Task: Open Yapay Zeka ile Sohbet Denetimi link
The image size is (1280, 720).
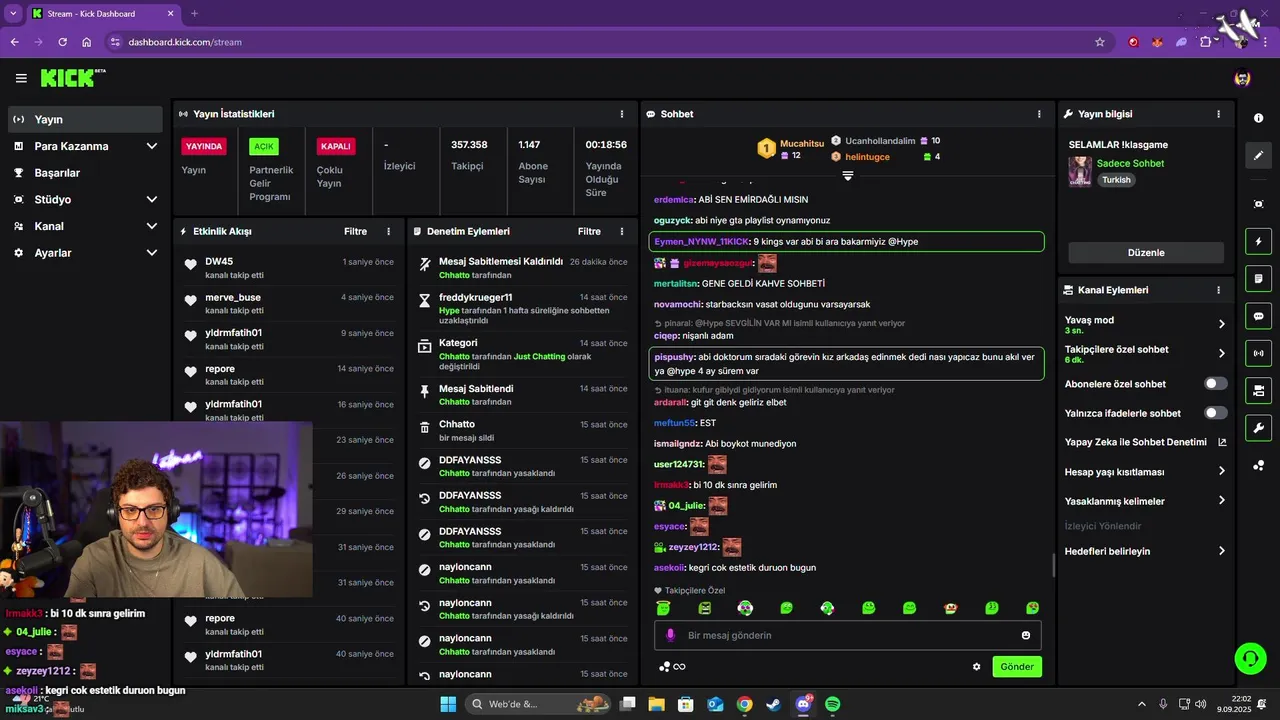Action: 1146,442
